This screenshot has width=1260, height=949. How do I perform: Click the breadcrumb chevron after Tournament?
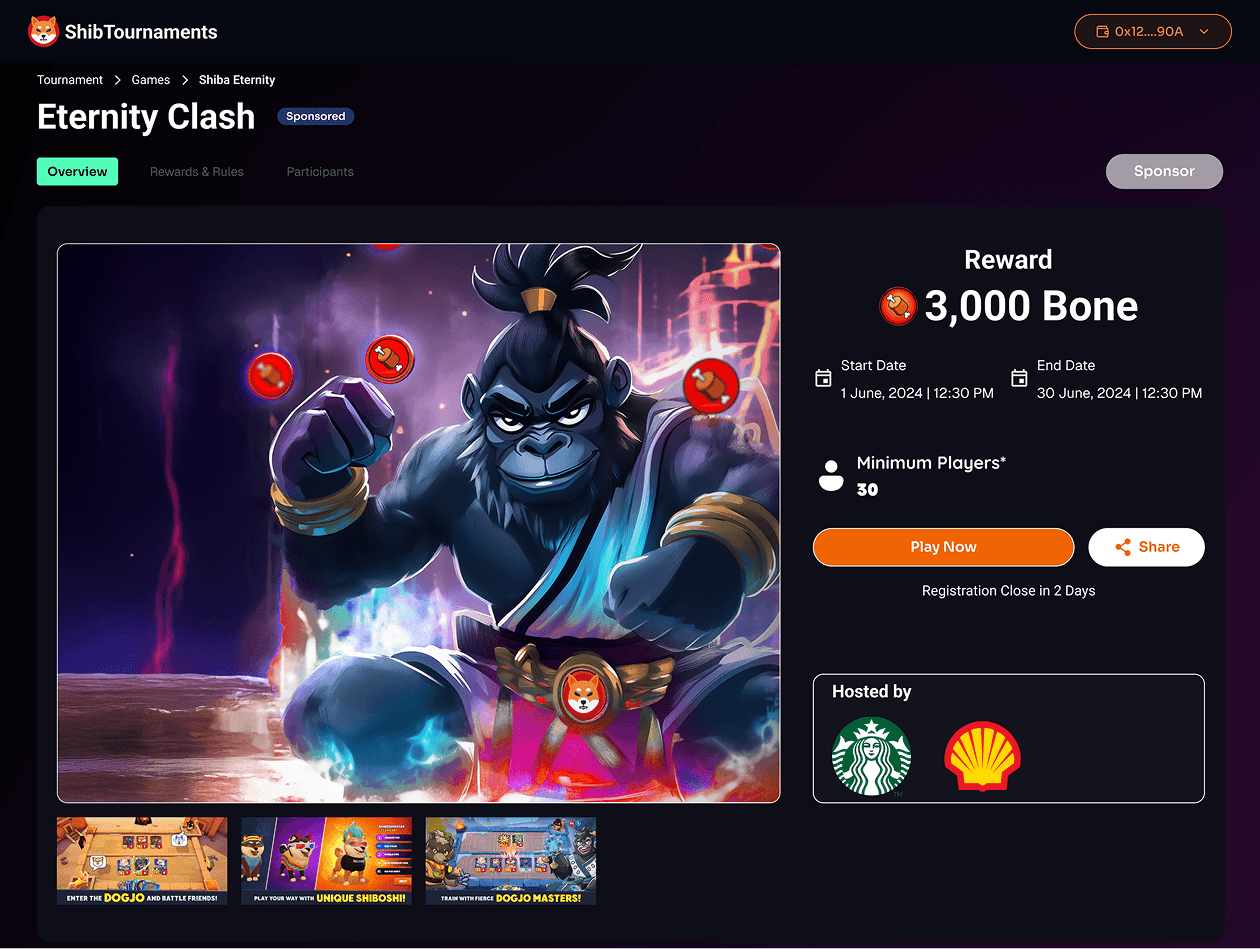(118, 80)
